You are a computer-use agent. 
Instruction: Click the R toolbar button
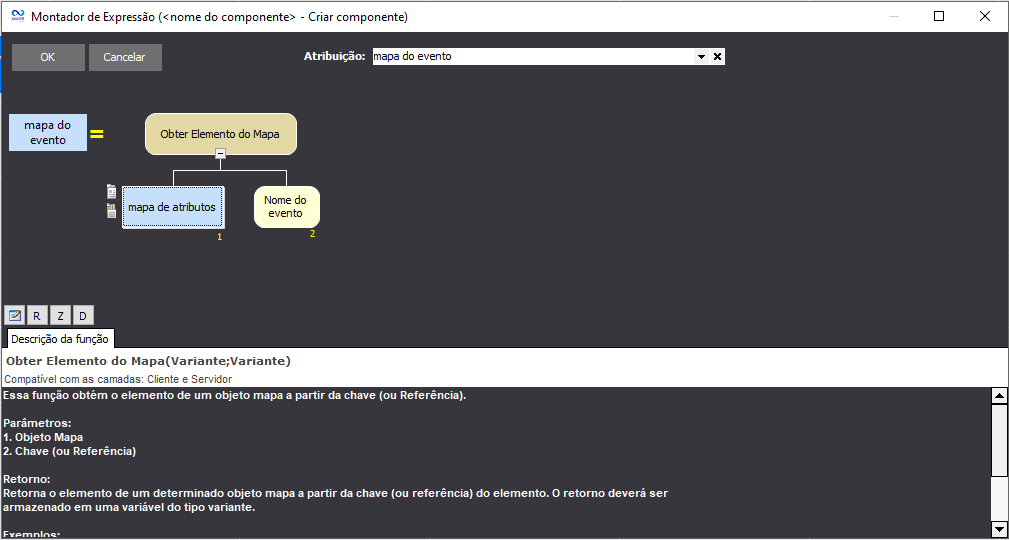[x=37, y=315]
